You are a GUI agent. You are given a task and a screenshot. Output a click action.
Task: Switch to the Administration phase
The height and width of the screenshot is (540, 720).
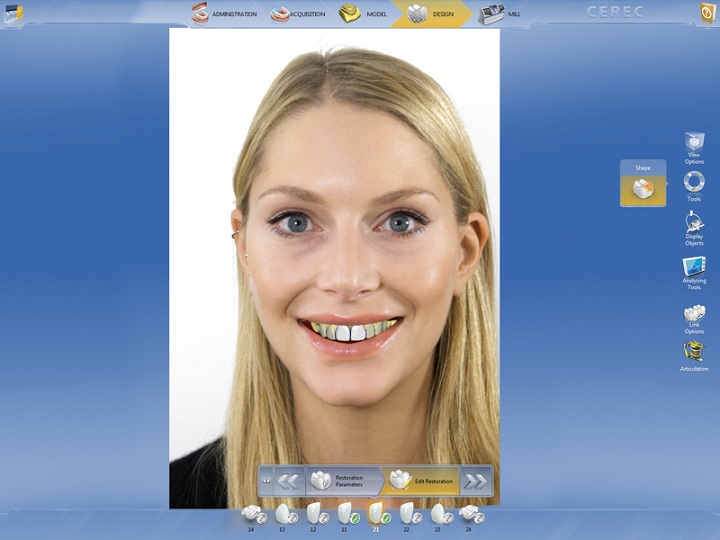click(x=225, y=14)
